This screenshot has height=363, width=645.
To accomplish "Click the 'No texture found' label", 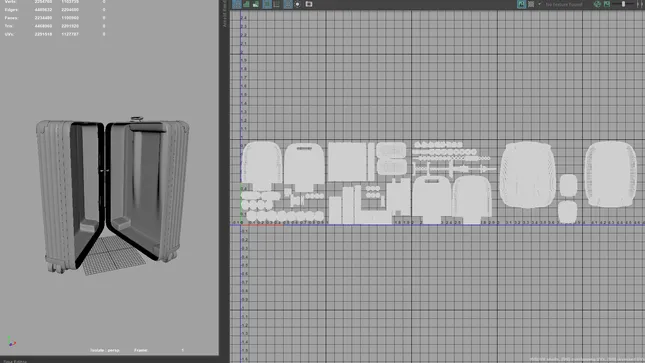I will tap(564, 5).
